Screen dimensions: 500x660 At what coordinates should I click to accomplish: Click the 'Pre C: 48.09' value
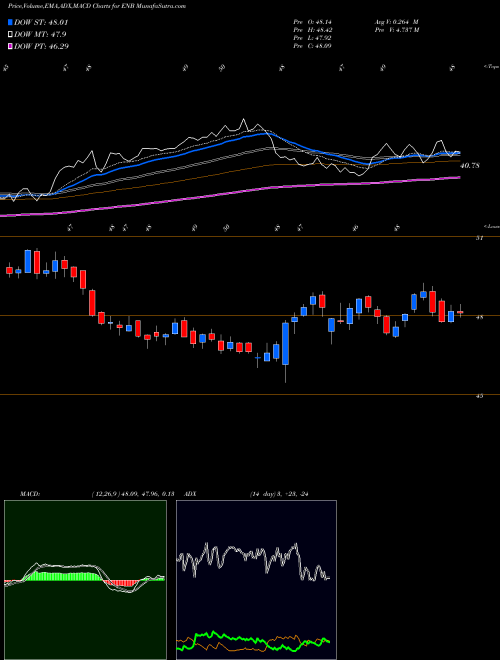[312, 46]
